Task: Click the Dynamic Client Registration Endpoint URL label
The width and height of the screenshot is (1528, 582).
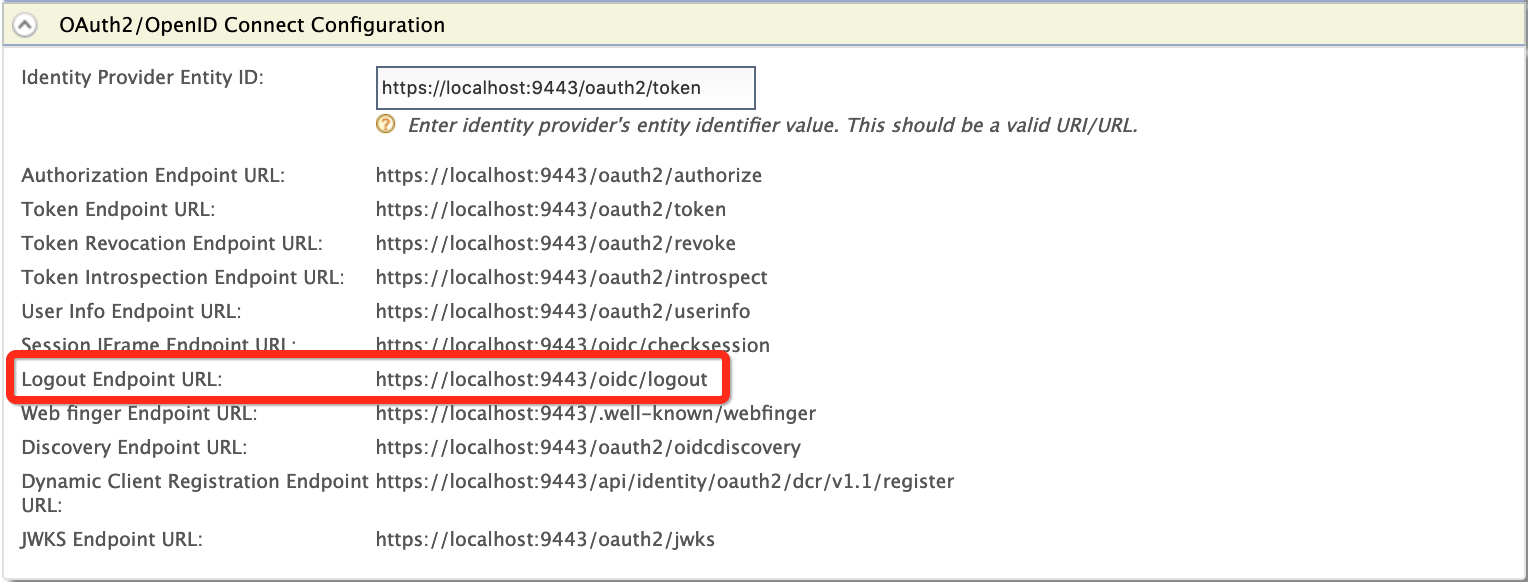Action: [195, 493]
